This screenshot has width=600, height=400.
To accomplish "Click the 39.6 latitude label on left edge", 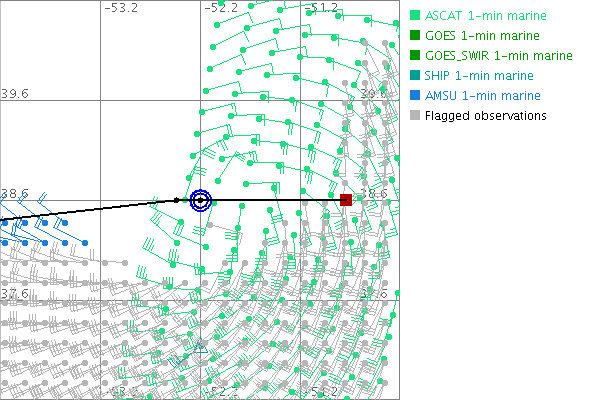I will click(x=15, y=93).
